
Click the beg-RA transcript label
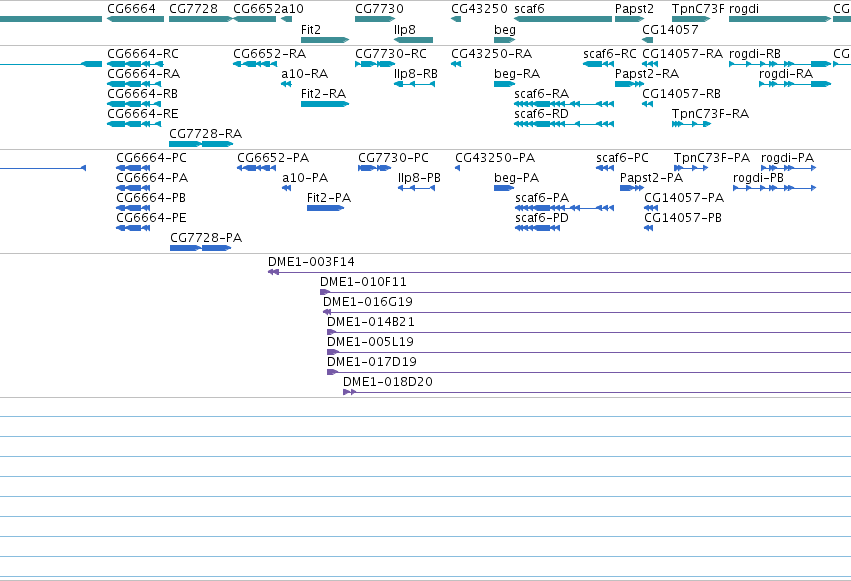pyautogui.click(x=517, y=73)
